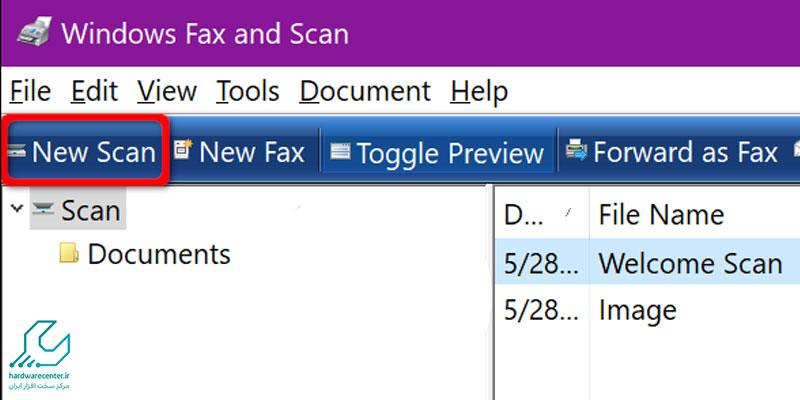Click the Documents folder icon
This screenshot has width=800, height=400.
pos(69,253)
